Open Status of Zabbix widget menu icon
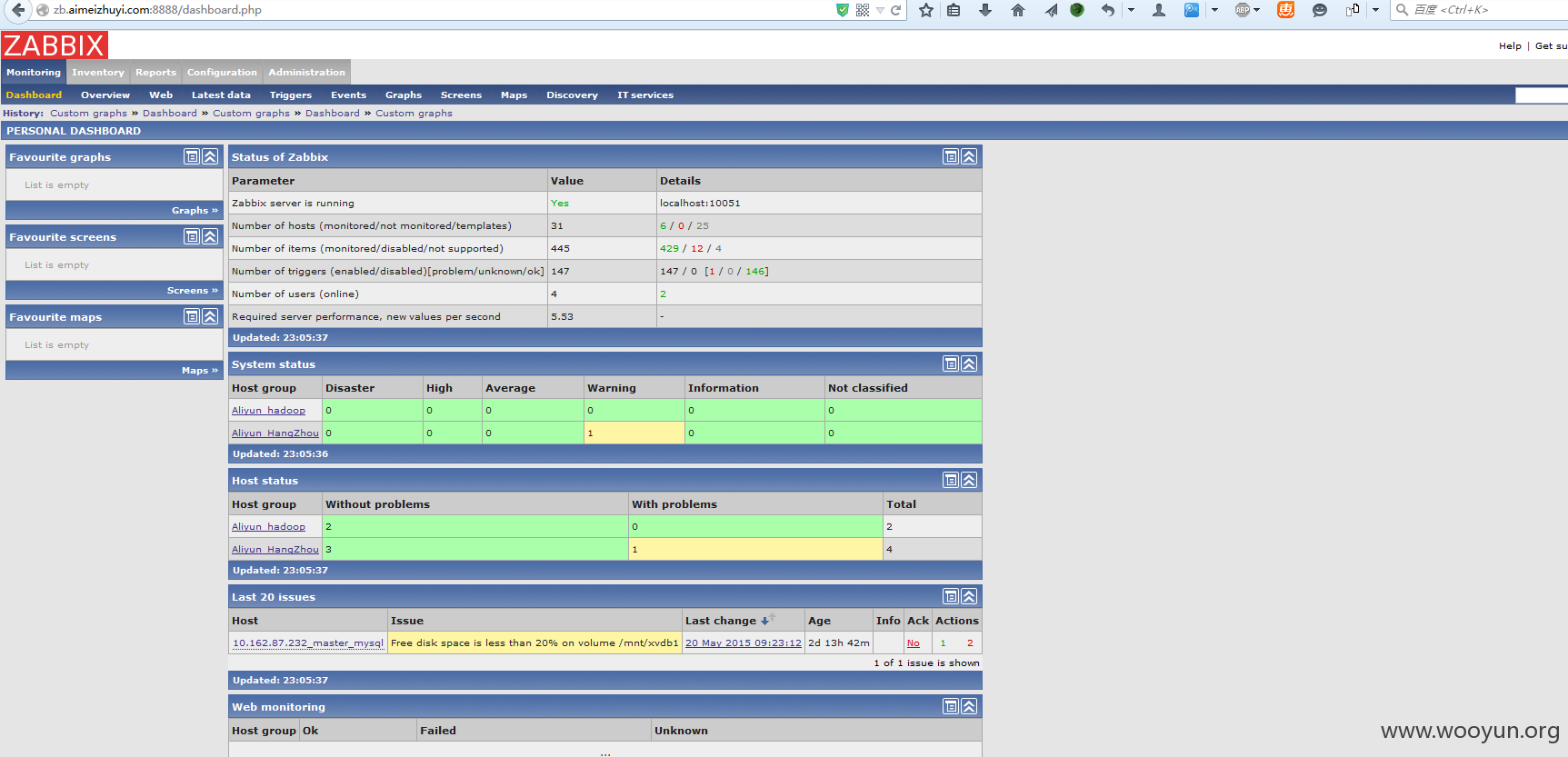Image resolution: width=1568 pixels, height=757 pixels. pyautogui.click(x=951, y=156)
